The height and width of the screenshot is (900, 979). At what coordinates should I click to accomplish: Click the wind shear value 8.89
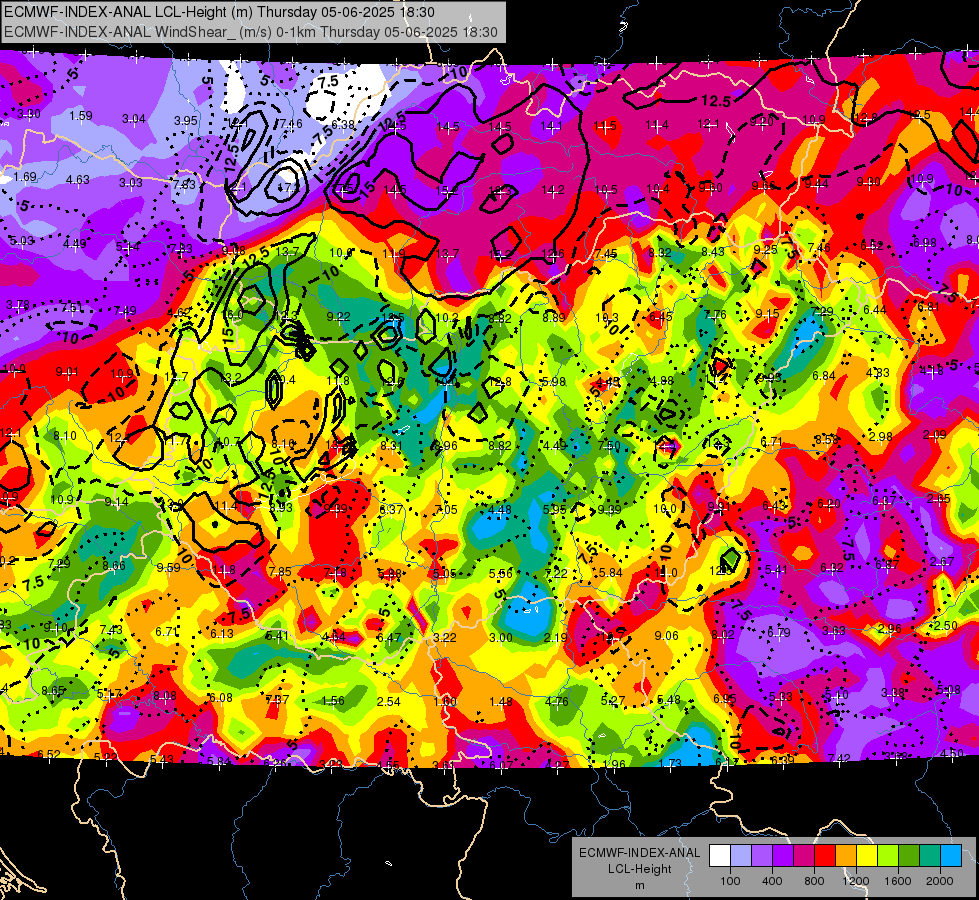coord(554,317)
